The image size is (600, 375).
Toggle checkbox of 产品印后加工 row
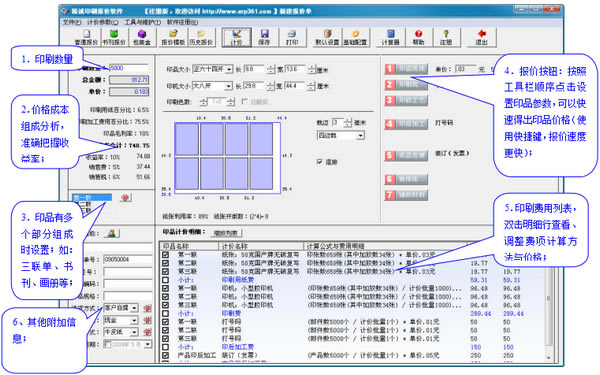tap(165, 355)
